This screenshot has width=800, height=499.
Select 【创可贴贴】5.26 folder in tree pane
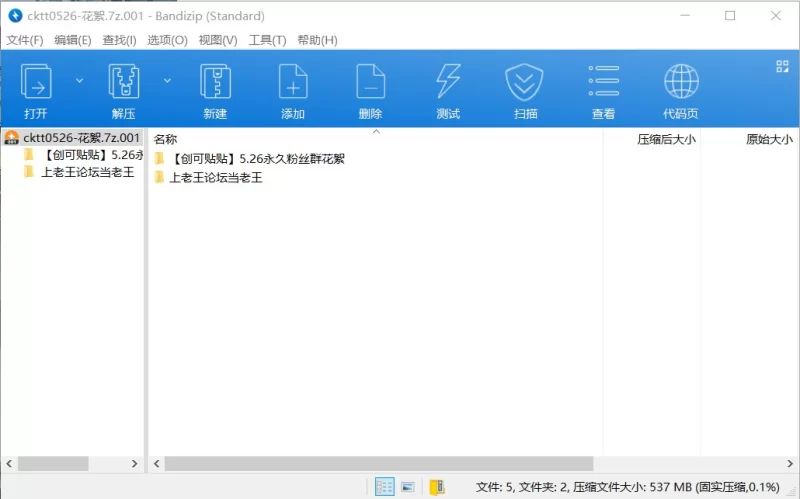tap(84, 155)
